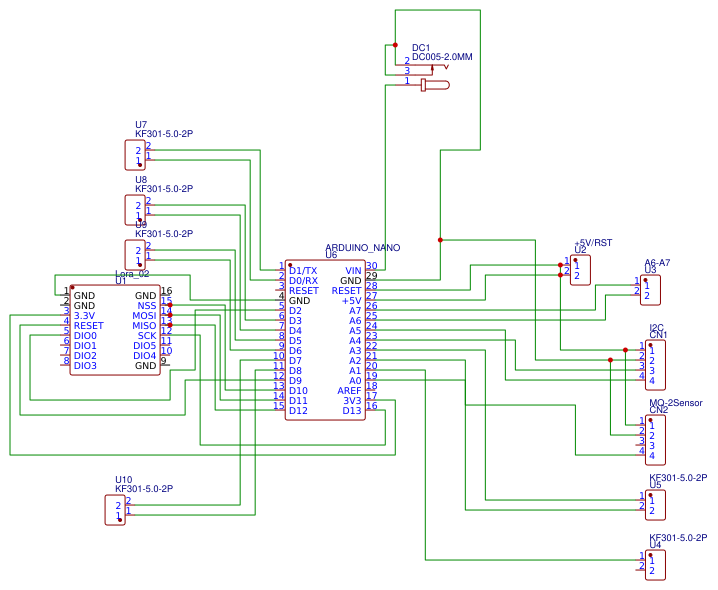Select the CN1 I2C connector symbol

pyautogui.click(x=655, y=365)
